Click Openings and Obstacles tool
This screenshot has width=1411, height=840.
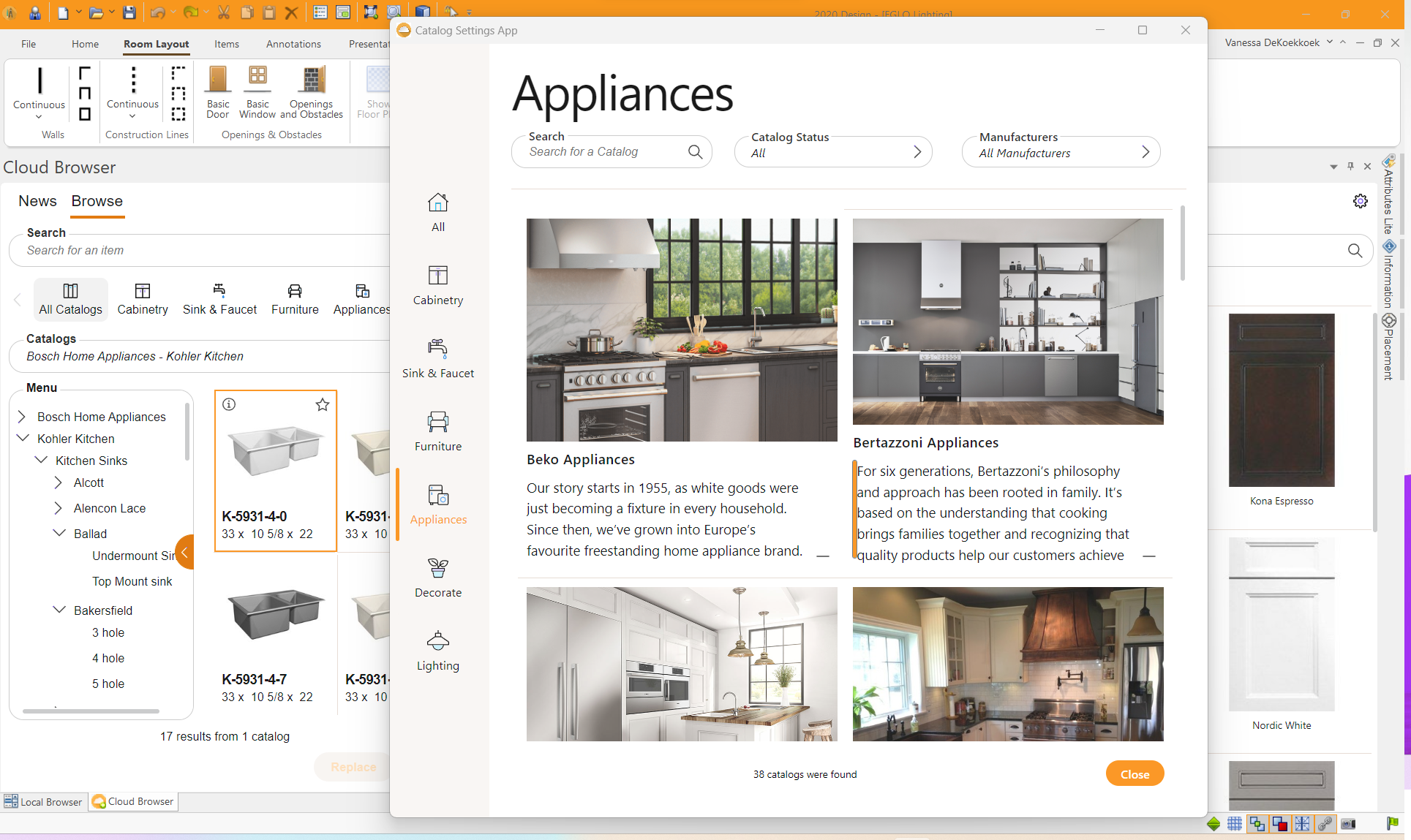[x=312, y=92]
